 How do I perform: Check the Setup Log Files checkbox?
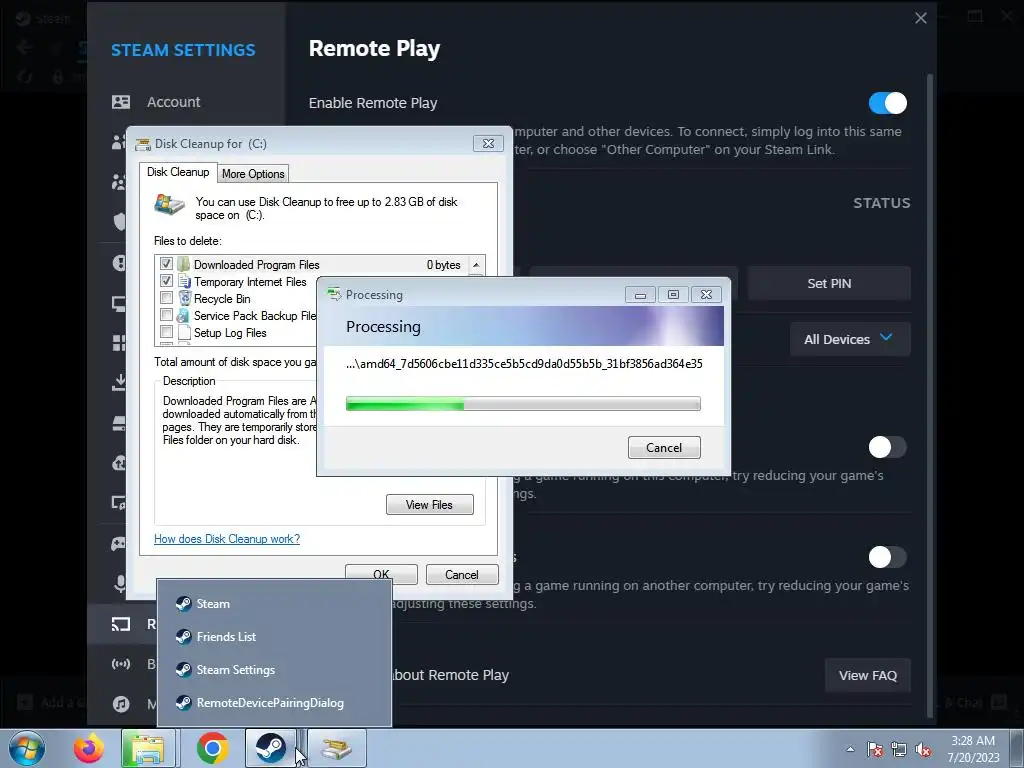coord(166,332)
